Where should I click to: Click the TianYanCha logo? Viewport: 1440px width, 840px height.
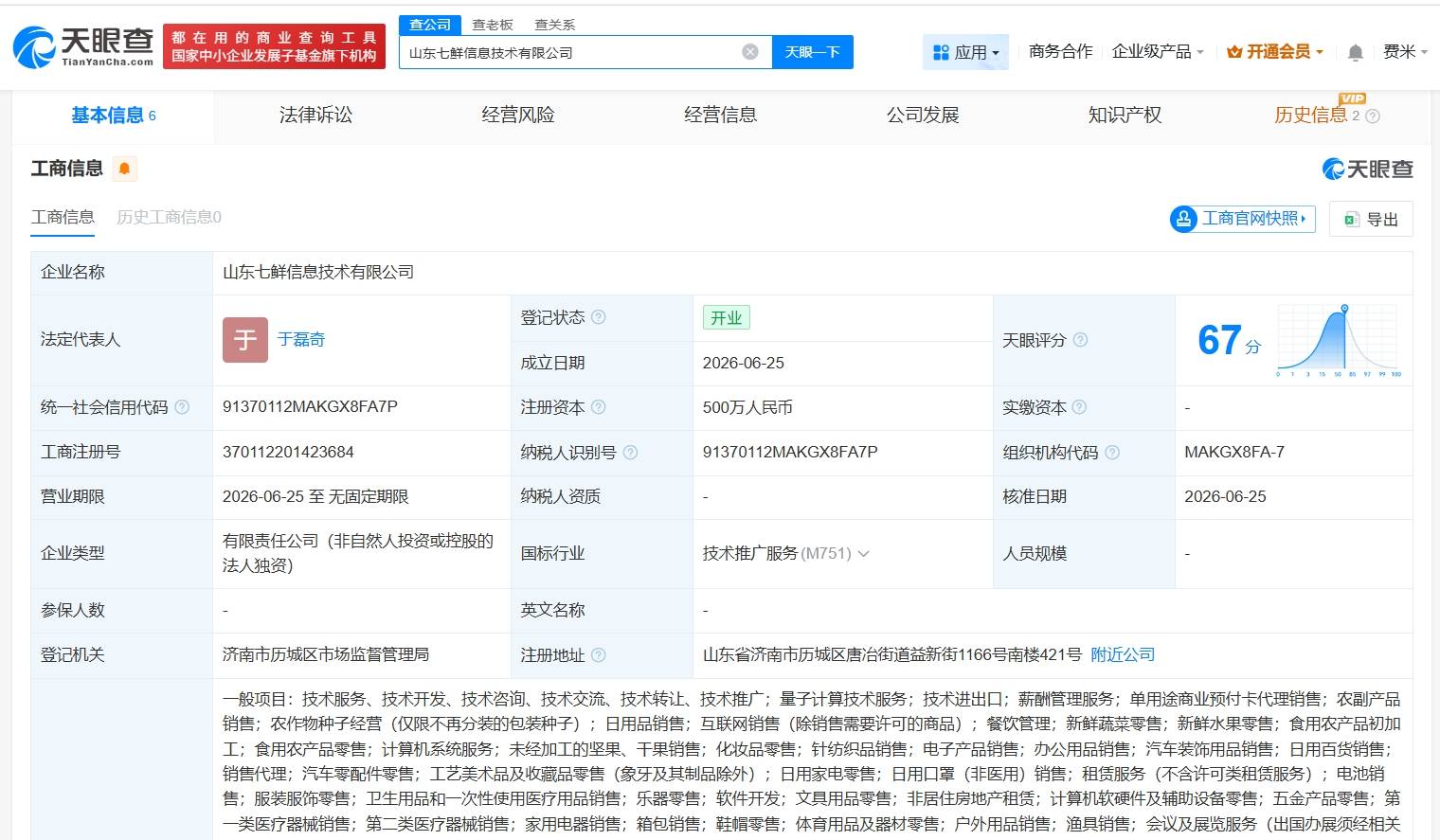(x=83, y=46)
